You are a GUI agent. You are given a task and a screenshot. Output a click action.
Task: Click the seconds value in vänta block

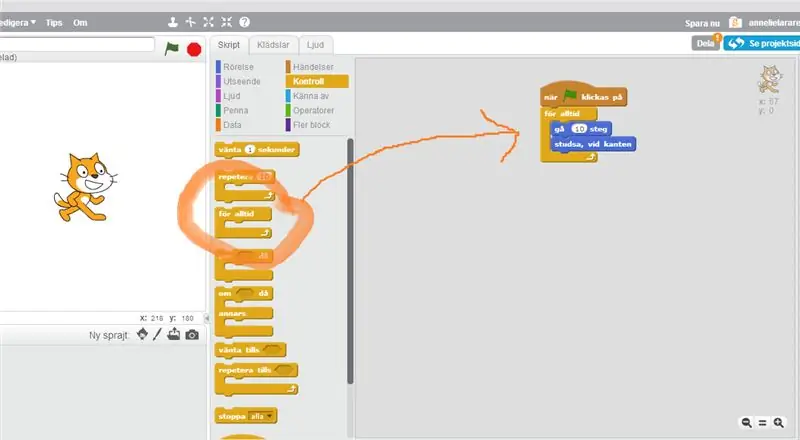(x=249, y=150)
